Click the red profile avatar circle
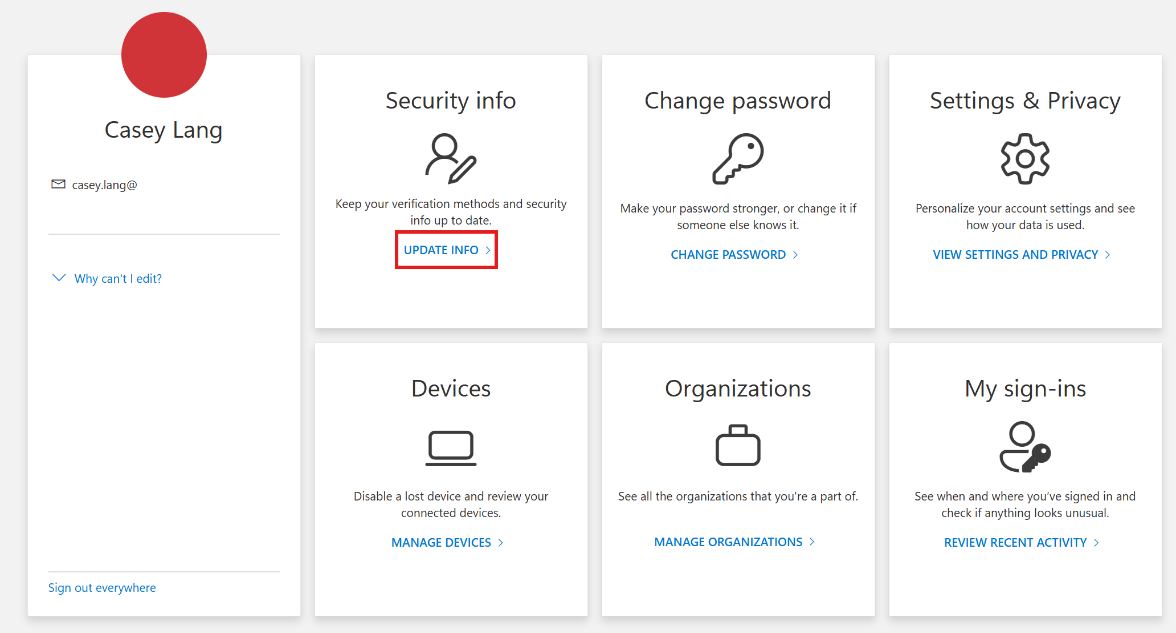The image size is (1176, 633). point(163,55)
